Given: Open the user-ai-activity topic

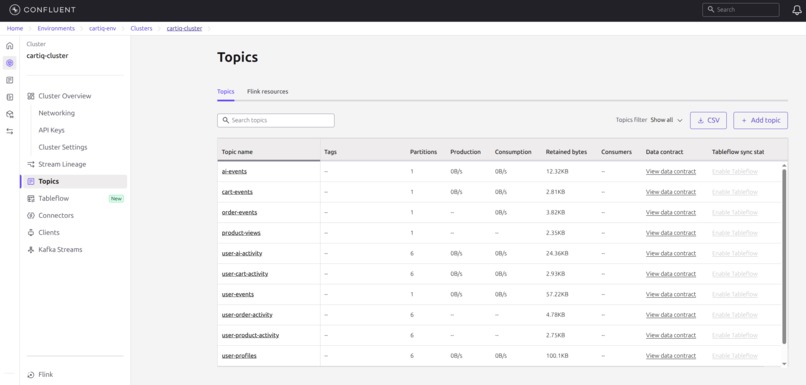Looking at the screenshot, I should point(242,253).
